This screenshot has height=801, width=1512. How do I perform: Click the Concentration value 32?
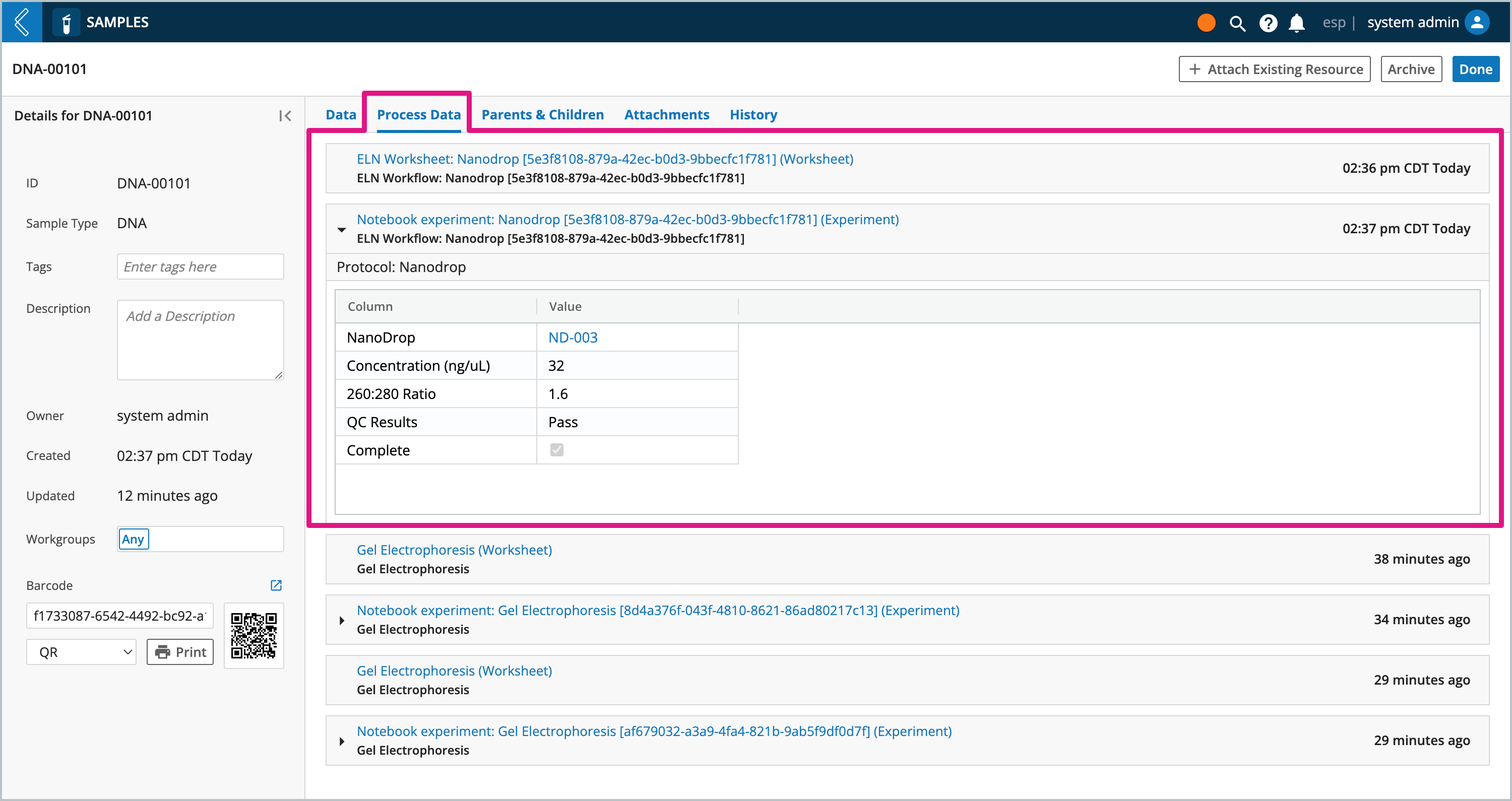click(x=556, y=366)
